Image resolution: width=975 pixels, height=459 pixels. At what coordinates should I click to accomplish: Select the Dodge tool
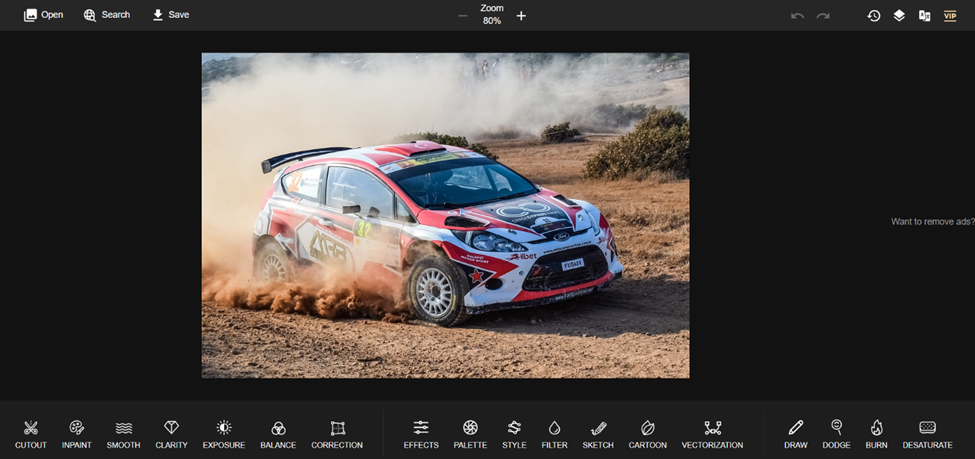836,435
